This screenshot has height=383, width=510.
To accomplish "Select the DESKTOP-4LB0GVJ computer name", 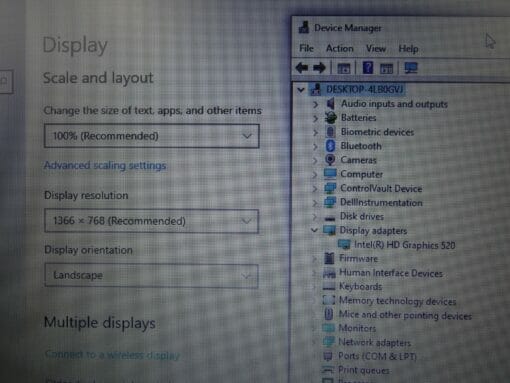I will pyautogui.click(x=364, y=89).
